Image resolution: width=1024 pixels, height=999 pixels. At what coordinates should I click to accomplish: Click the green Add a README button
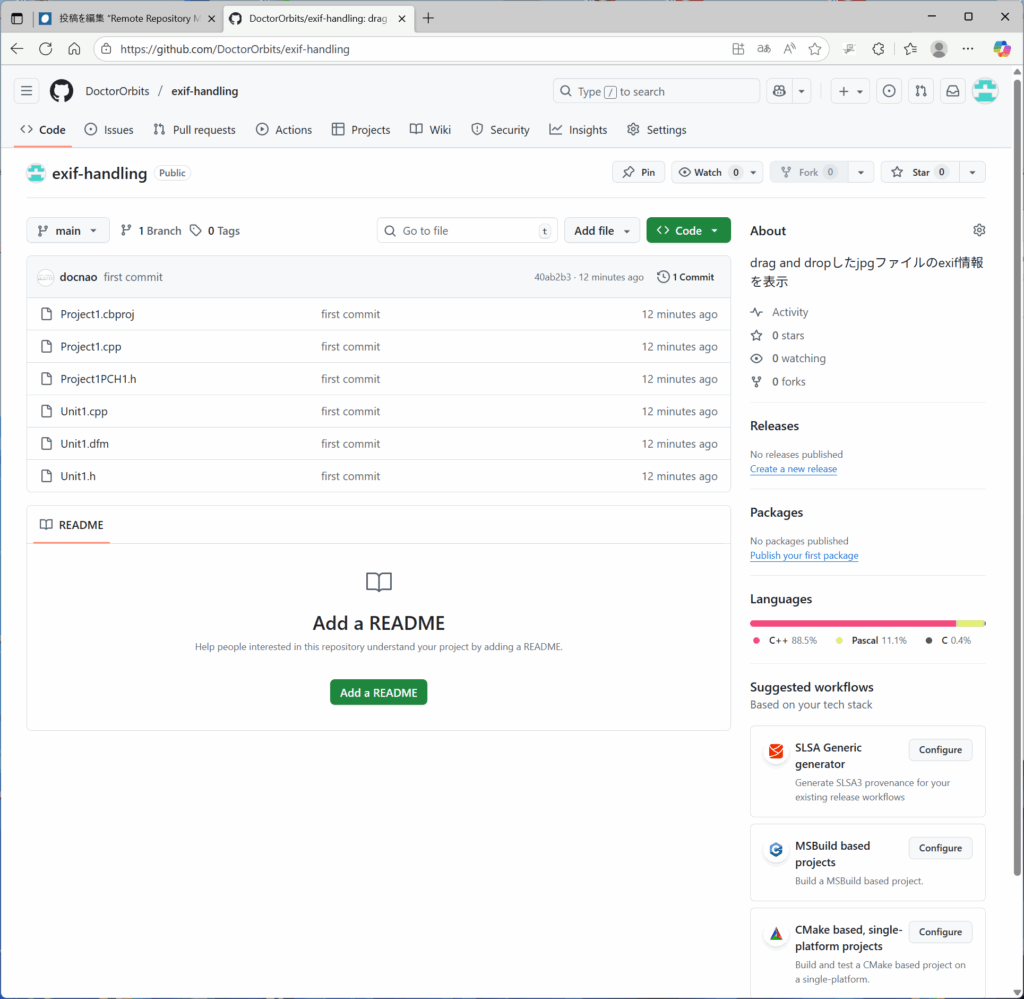pyautogui.click(x=378, y=692)
